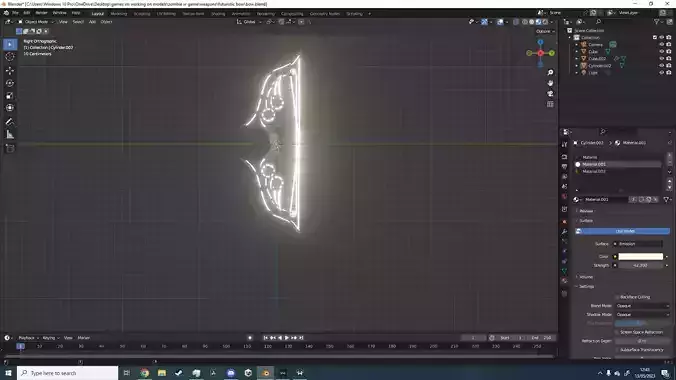The width and height of the screenshot is (676, 380).
Task: Enable the Backface Culling checkbox
Action: pyautogui.click(x=617, y=297)
